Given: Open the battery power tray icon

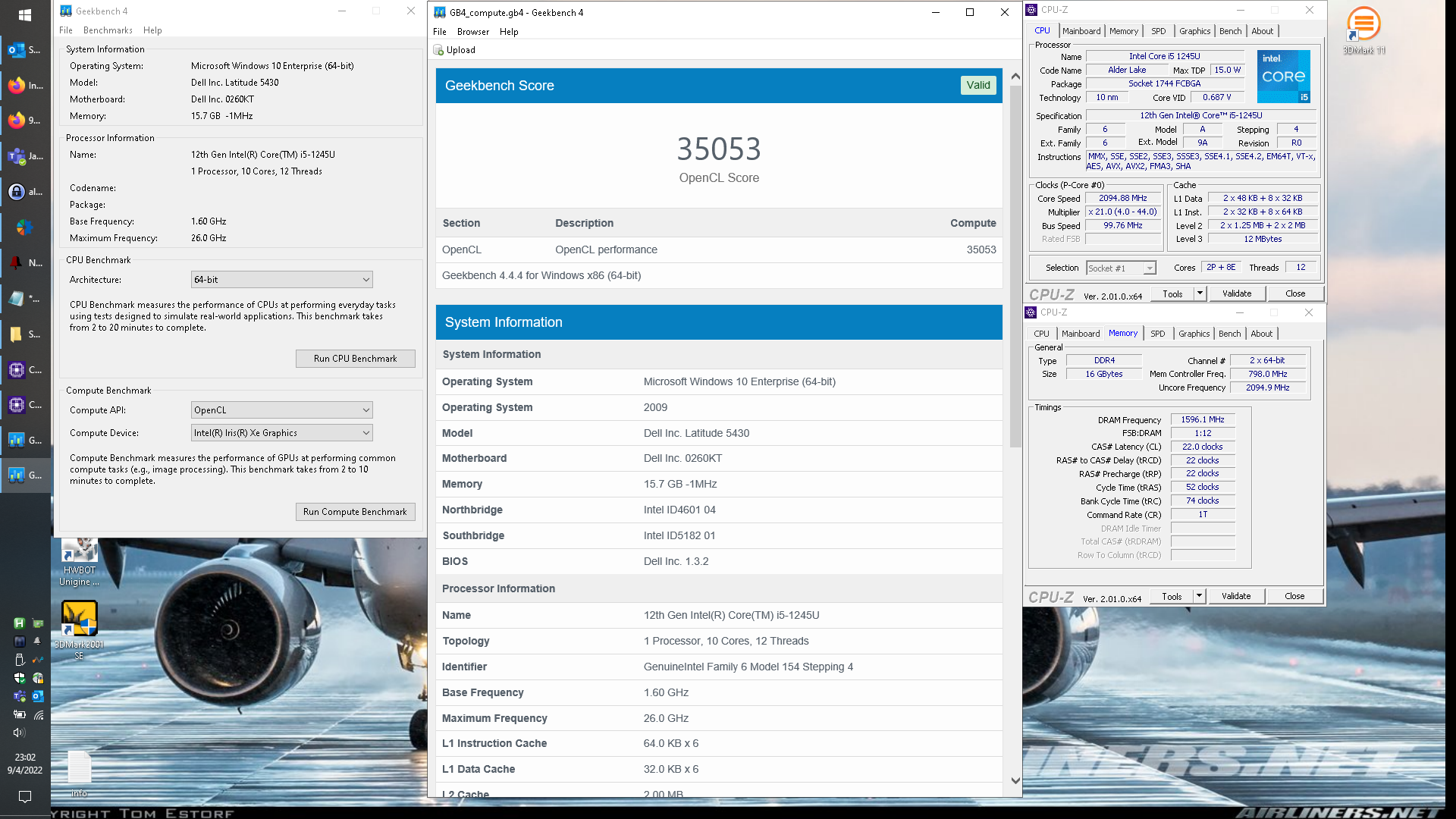Looking at the screenshot, I should pyautogui.click(x=19, y=714).
